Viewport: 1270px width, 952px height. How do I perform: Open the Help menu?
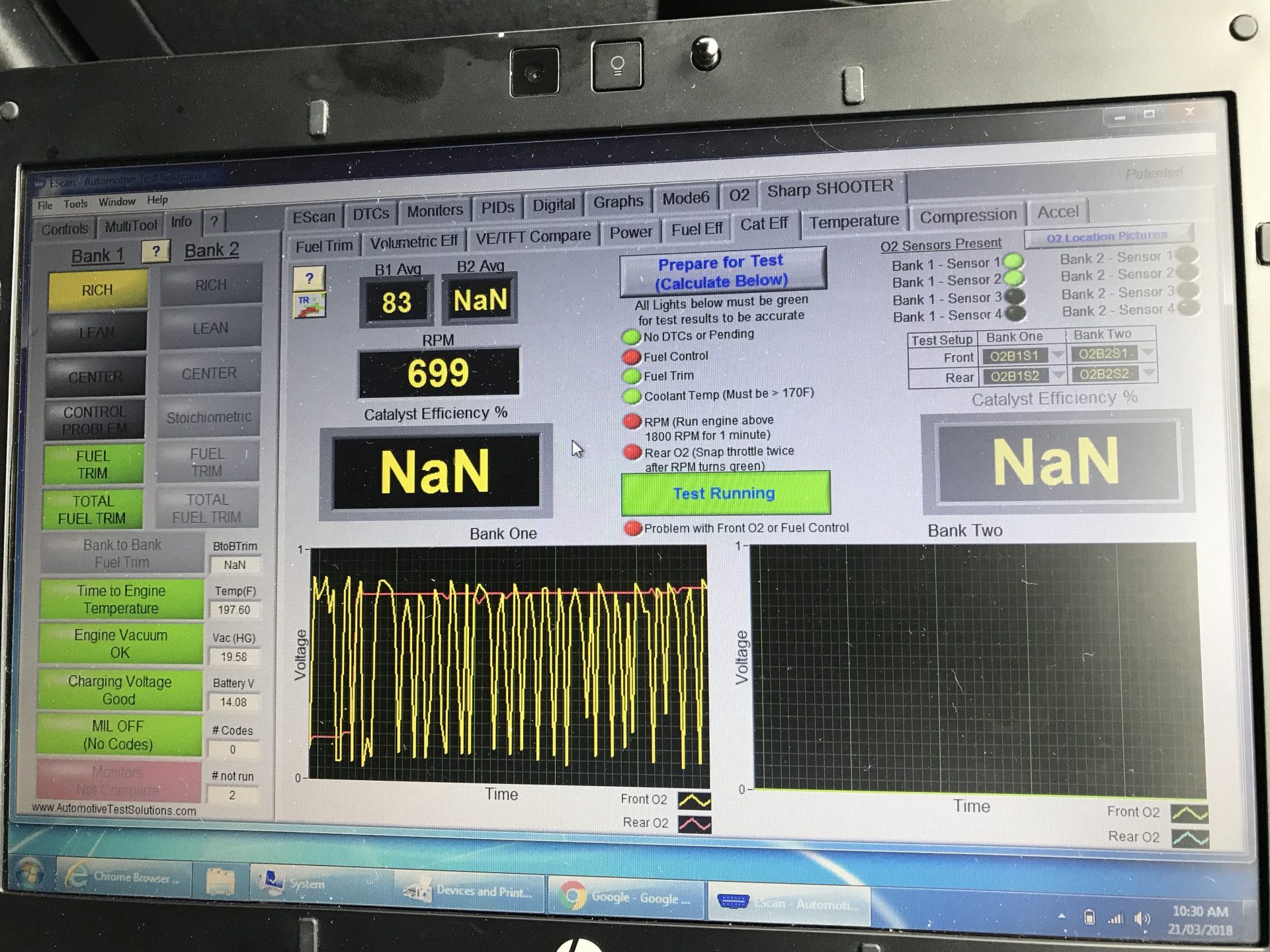157,200
